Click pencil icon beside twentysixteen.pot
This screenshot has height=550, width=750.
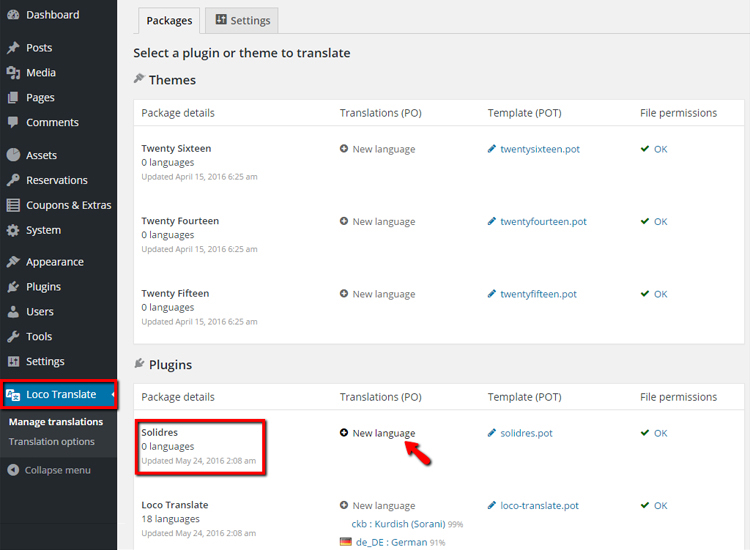click(x=491, y=149)
